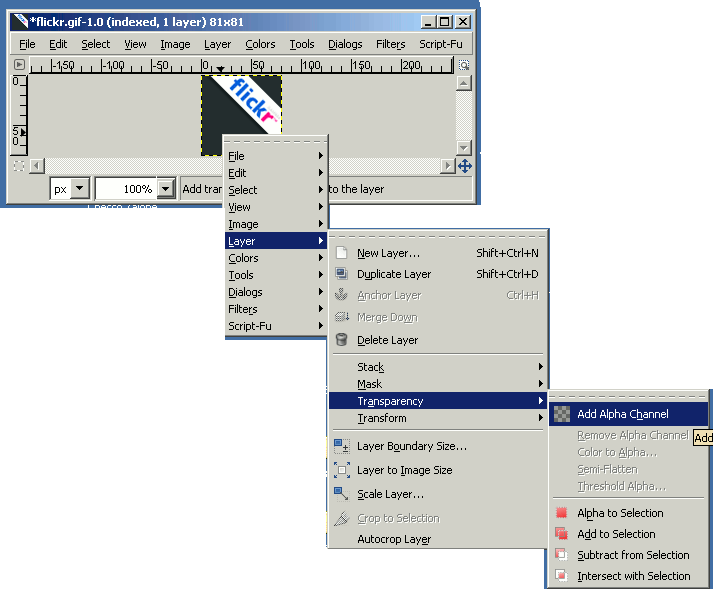This screenshot has height=589, width=713.
Task: Open the px unit dropdown
Action: click(x=80, y=188)
